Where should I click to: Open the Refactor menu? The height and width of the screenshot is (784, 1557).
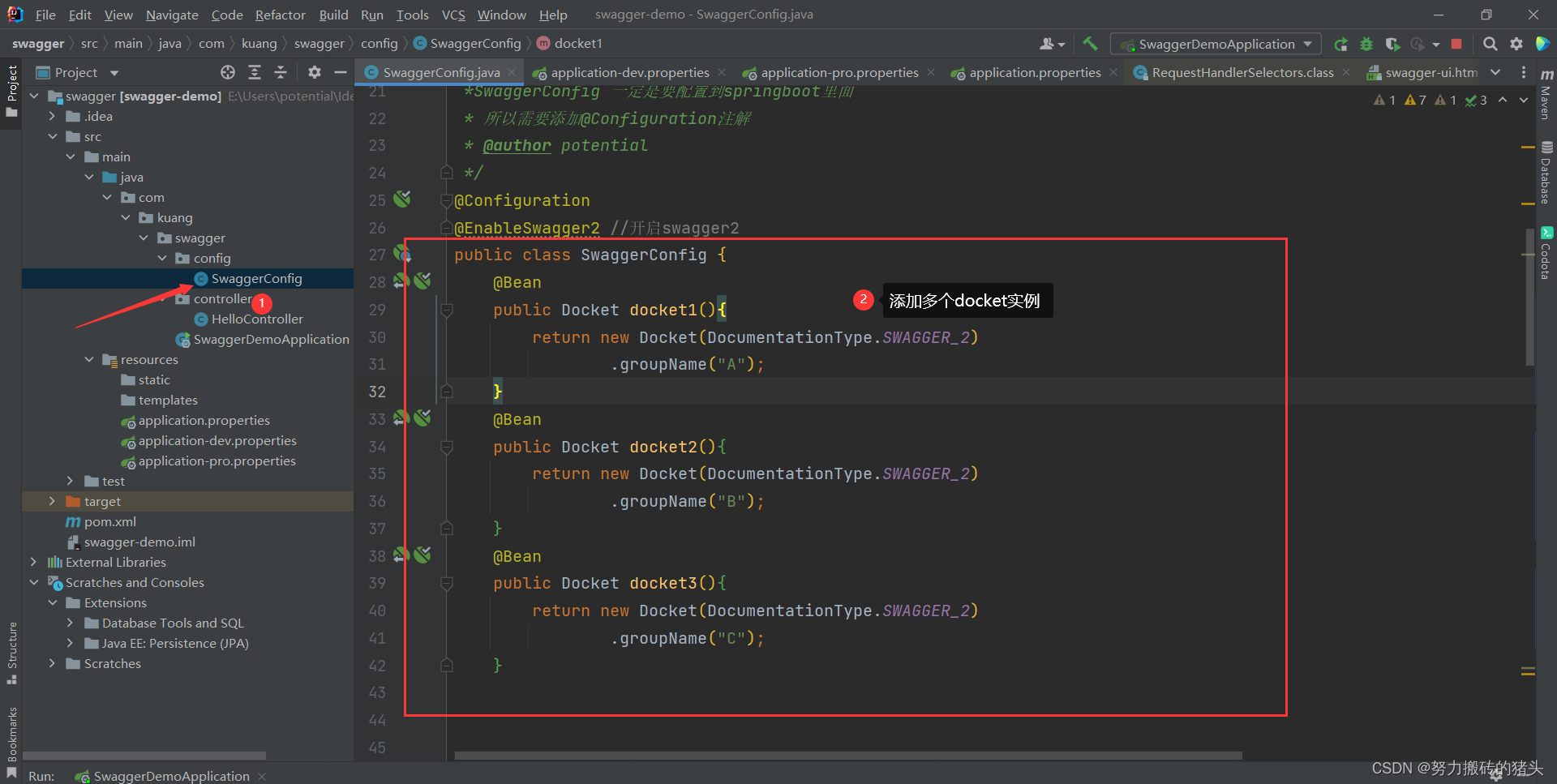[280, 15]
